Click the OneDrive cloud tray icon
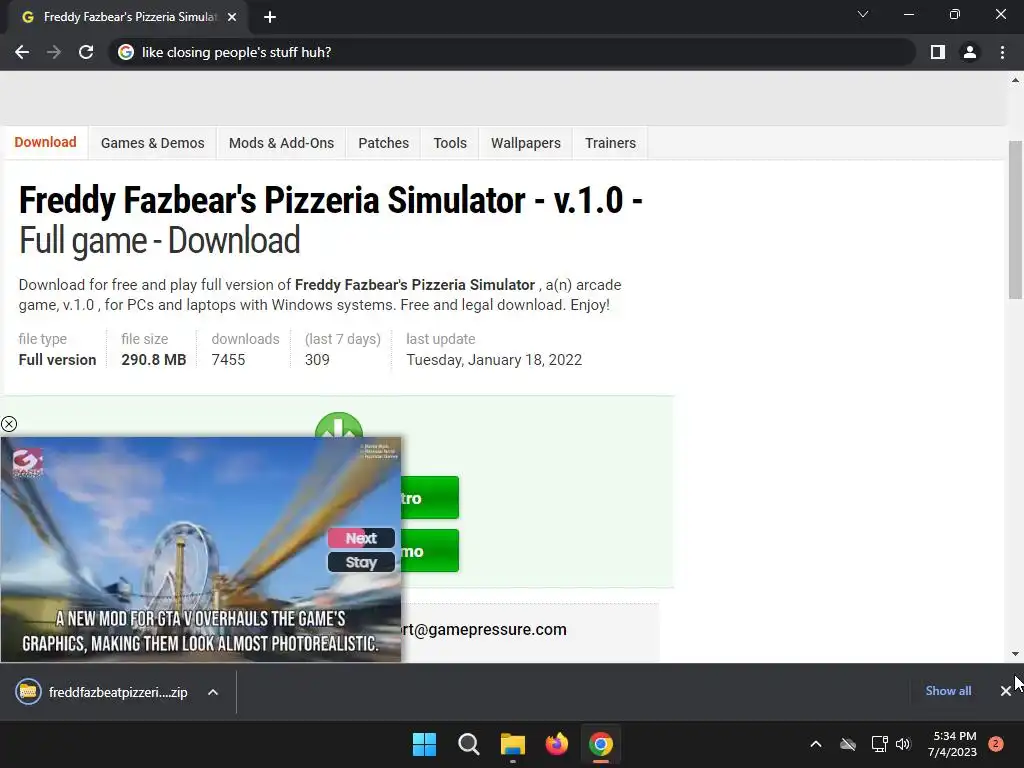 pos(848,744)
